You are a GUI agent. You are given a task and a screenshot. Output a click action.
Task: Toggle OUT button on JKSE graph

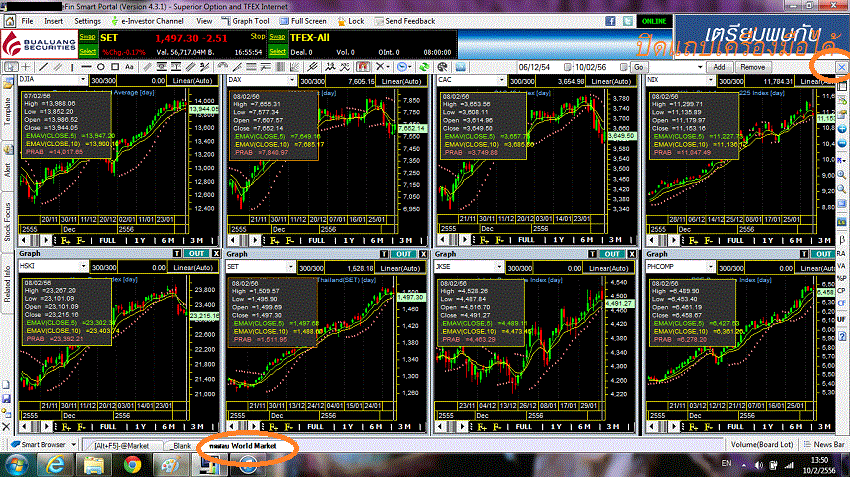(612, 254)
